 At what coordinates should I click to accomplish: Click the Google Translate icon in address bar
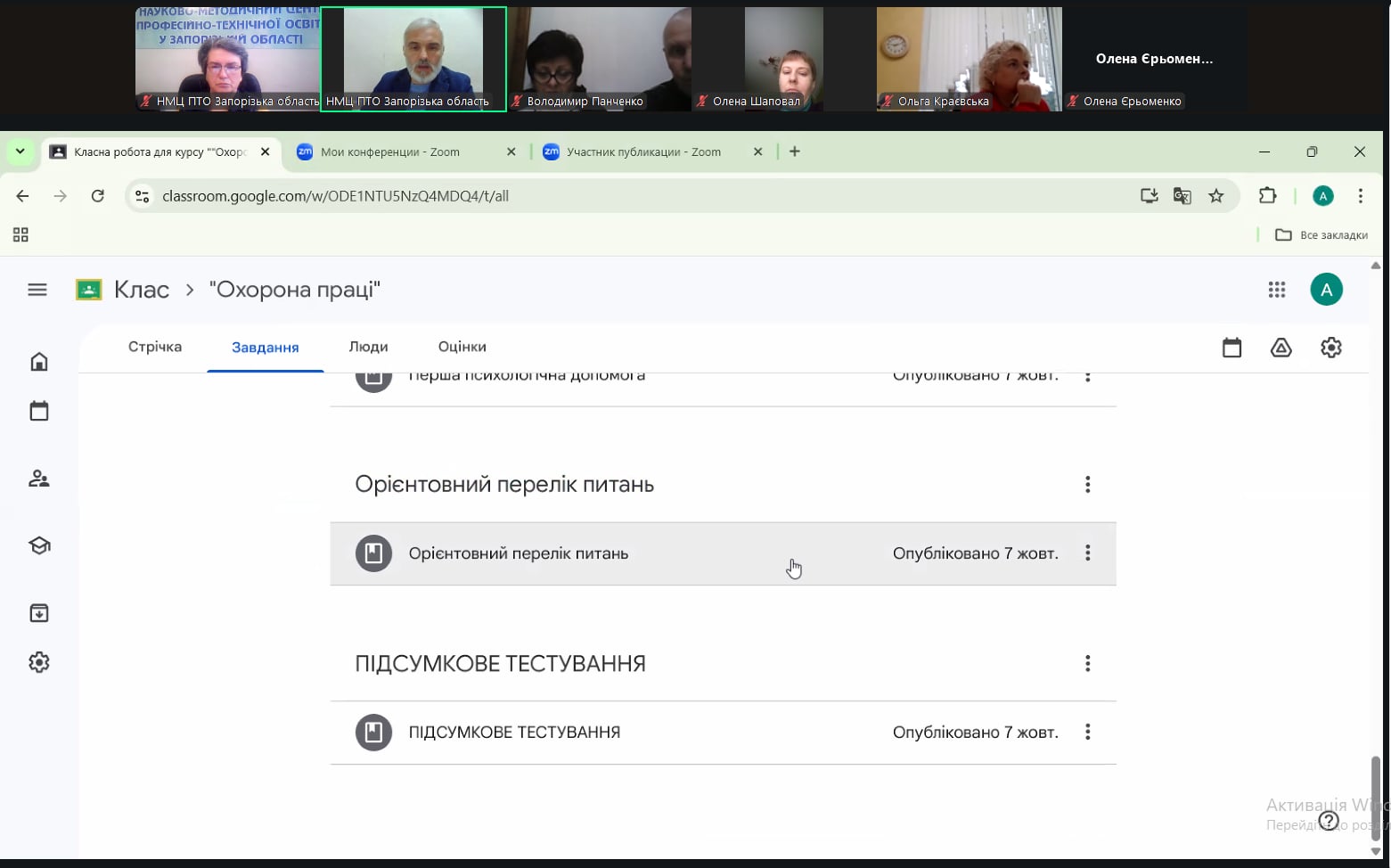pos(1182,196)
